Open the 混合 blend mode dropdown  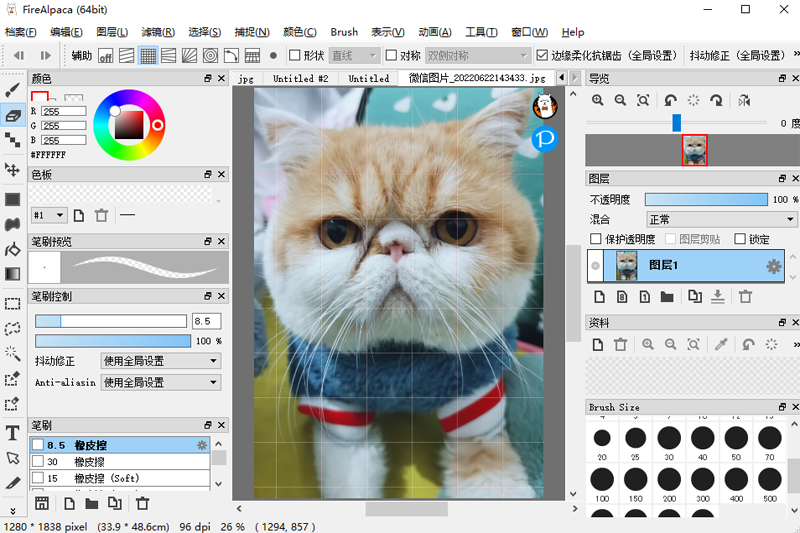720,219
